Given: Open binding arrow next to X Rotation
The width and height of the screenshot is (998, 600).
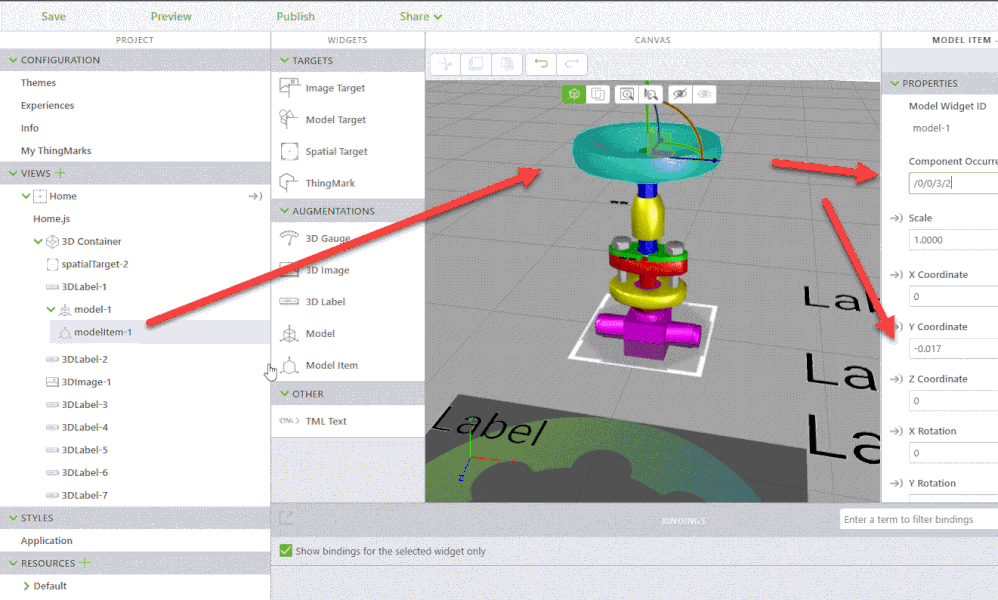Looking at the screenshot, I should 896,431.
